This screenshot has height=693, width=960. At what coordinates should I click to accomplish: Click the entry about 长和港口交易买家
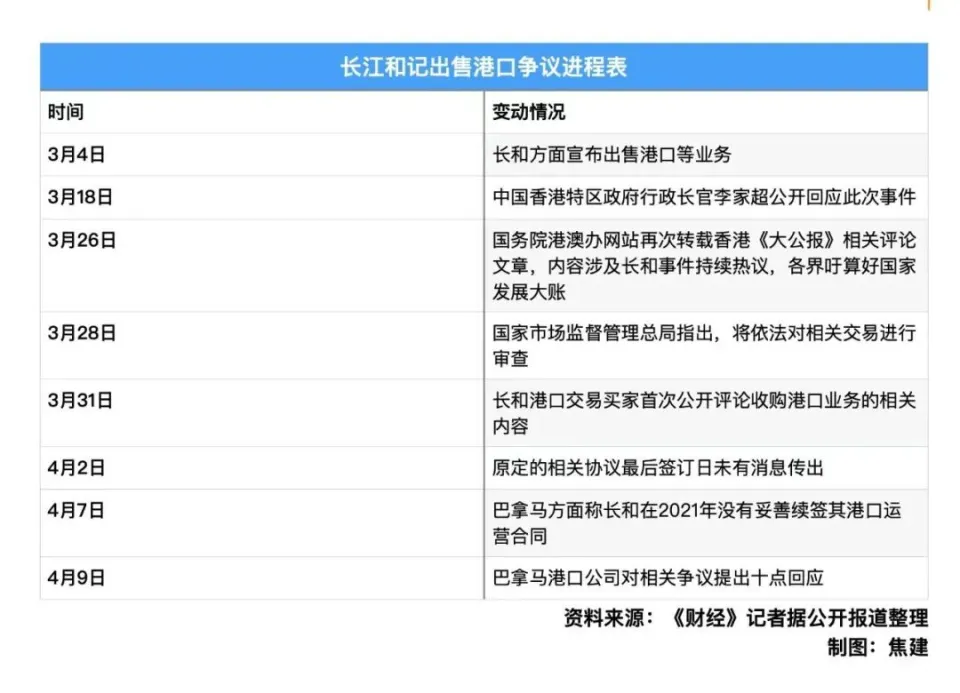704,413
